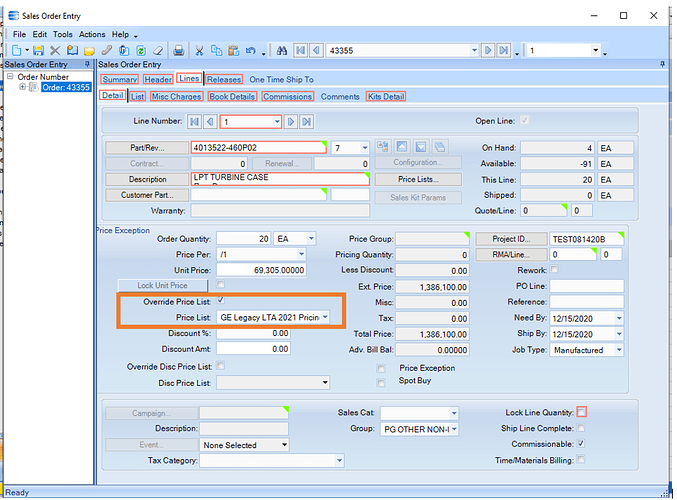Viewport: 677px width, 500px height.
Task: Uncheck Override Price List checkbox
Action: 221,300
